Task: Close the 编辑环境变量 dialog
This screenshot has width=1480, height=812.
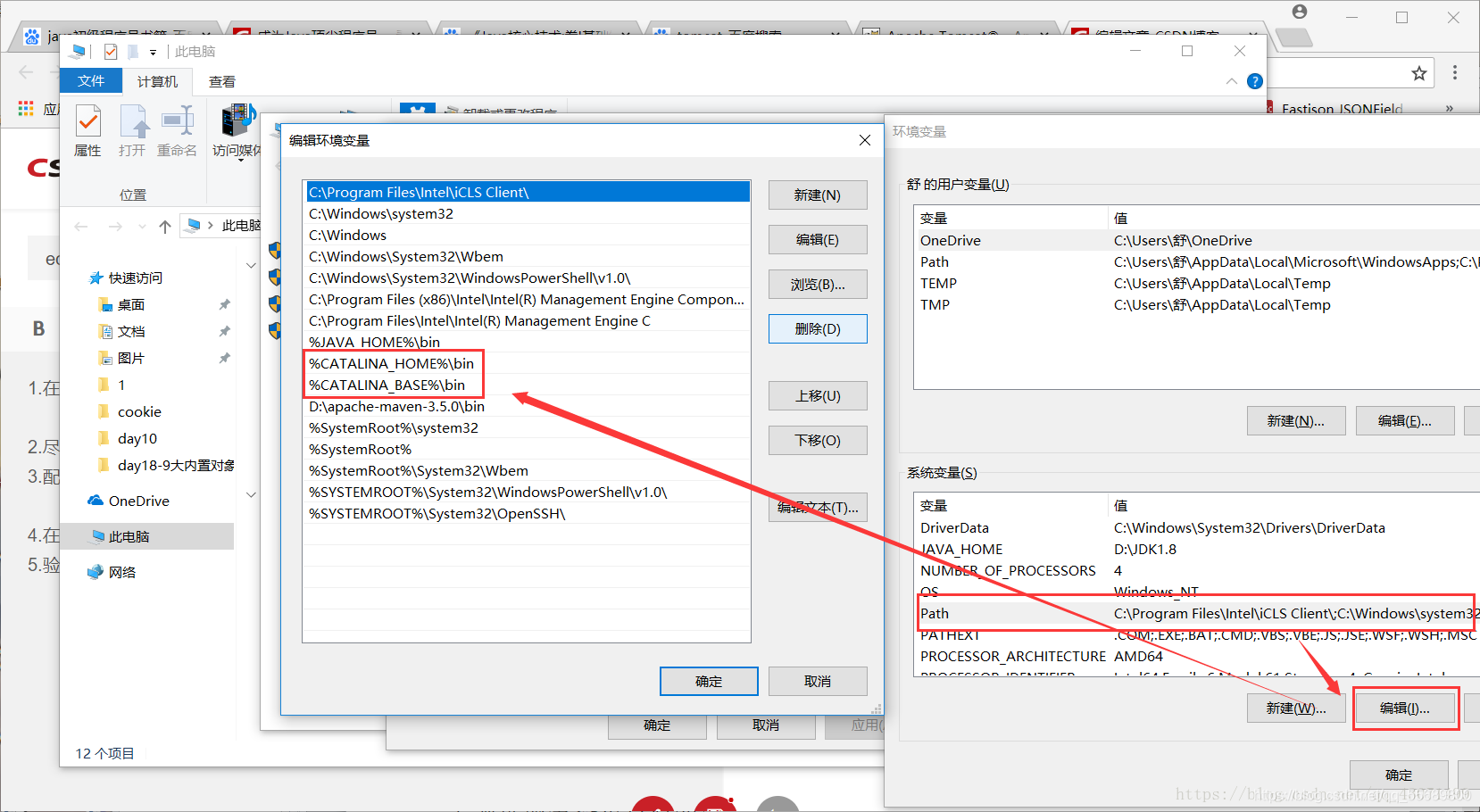Action: (864, 140)
